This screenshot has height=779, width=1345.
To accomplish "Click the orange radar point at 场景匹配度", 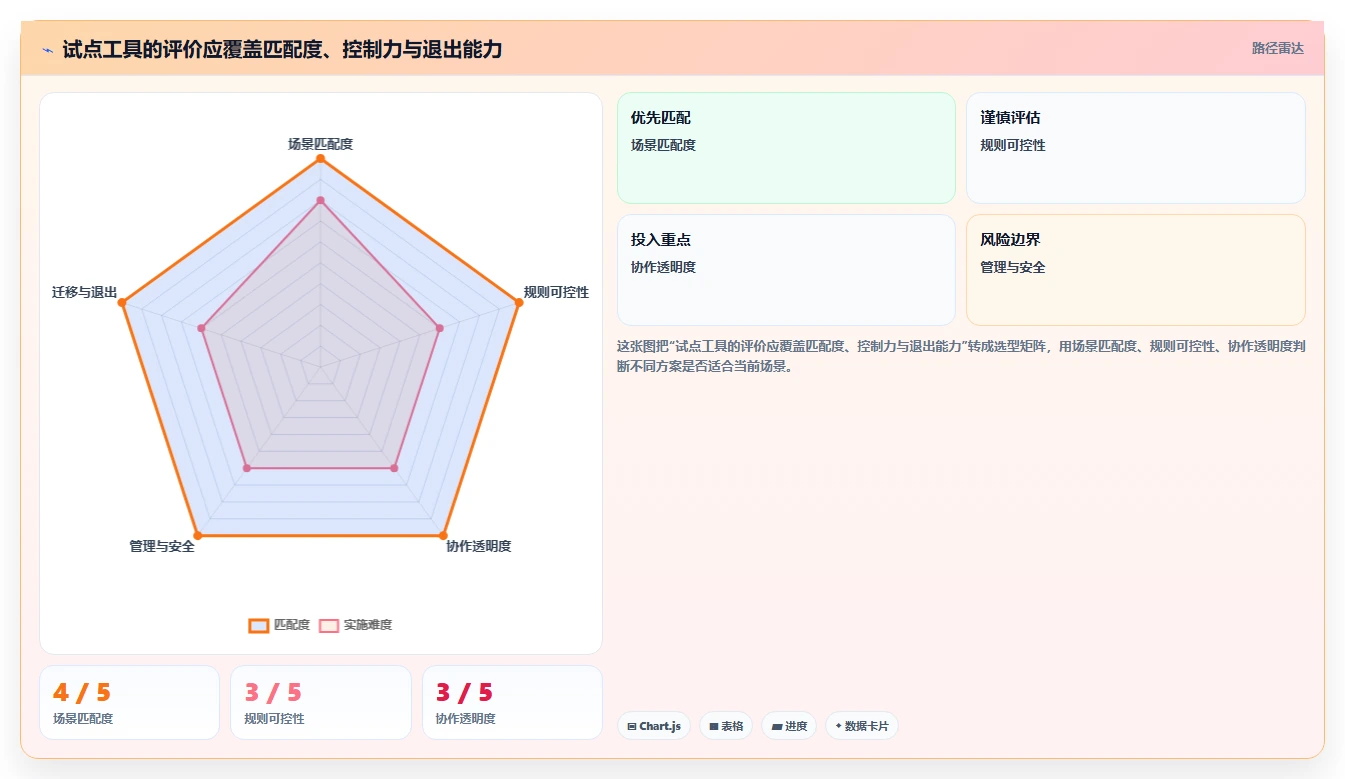I will click(320, 158).
